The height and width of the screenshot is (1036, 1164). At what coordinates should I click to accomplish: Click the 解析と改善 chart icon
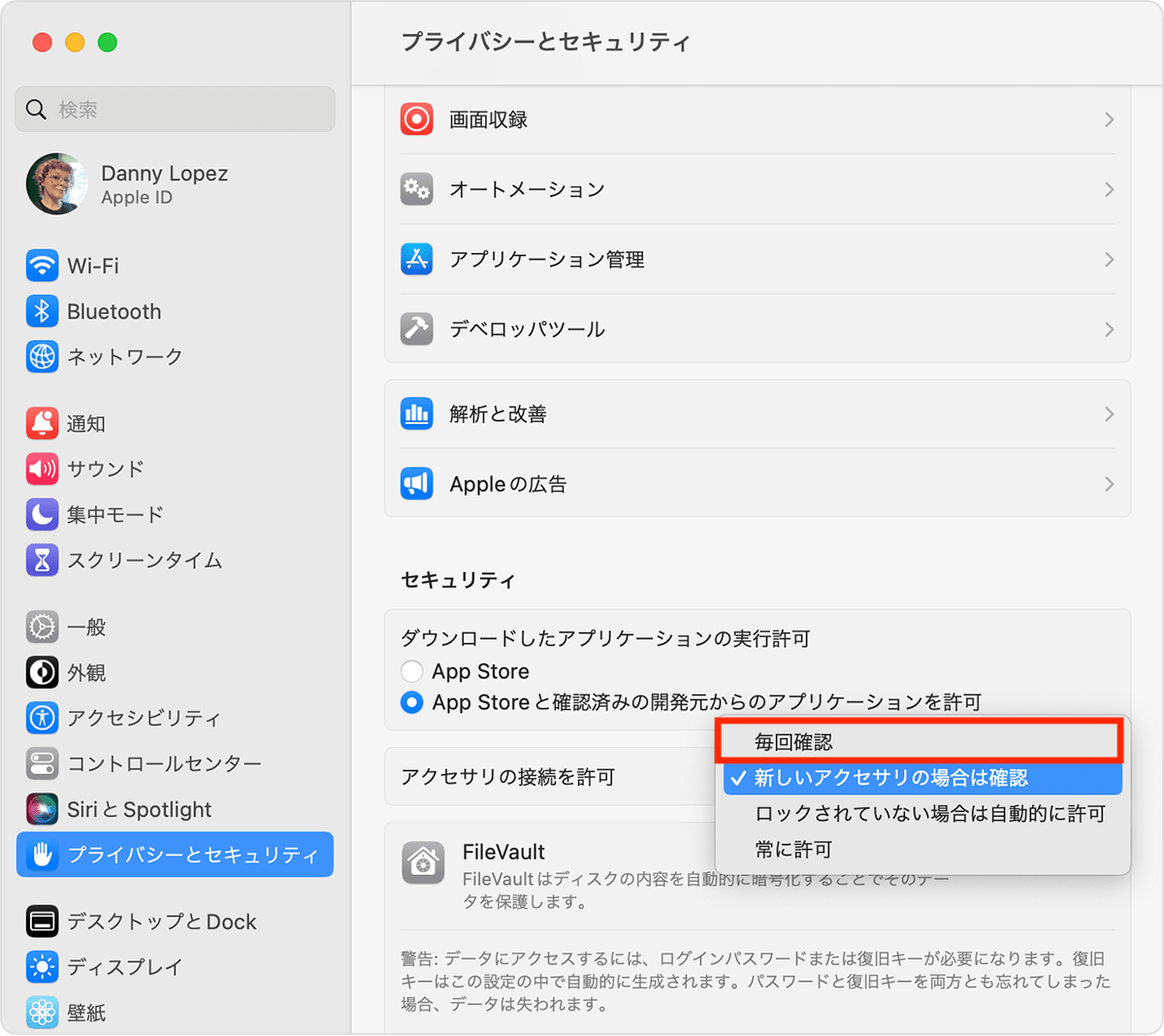pyautogui.click(x=417, y=414)
